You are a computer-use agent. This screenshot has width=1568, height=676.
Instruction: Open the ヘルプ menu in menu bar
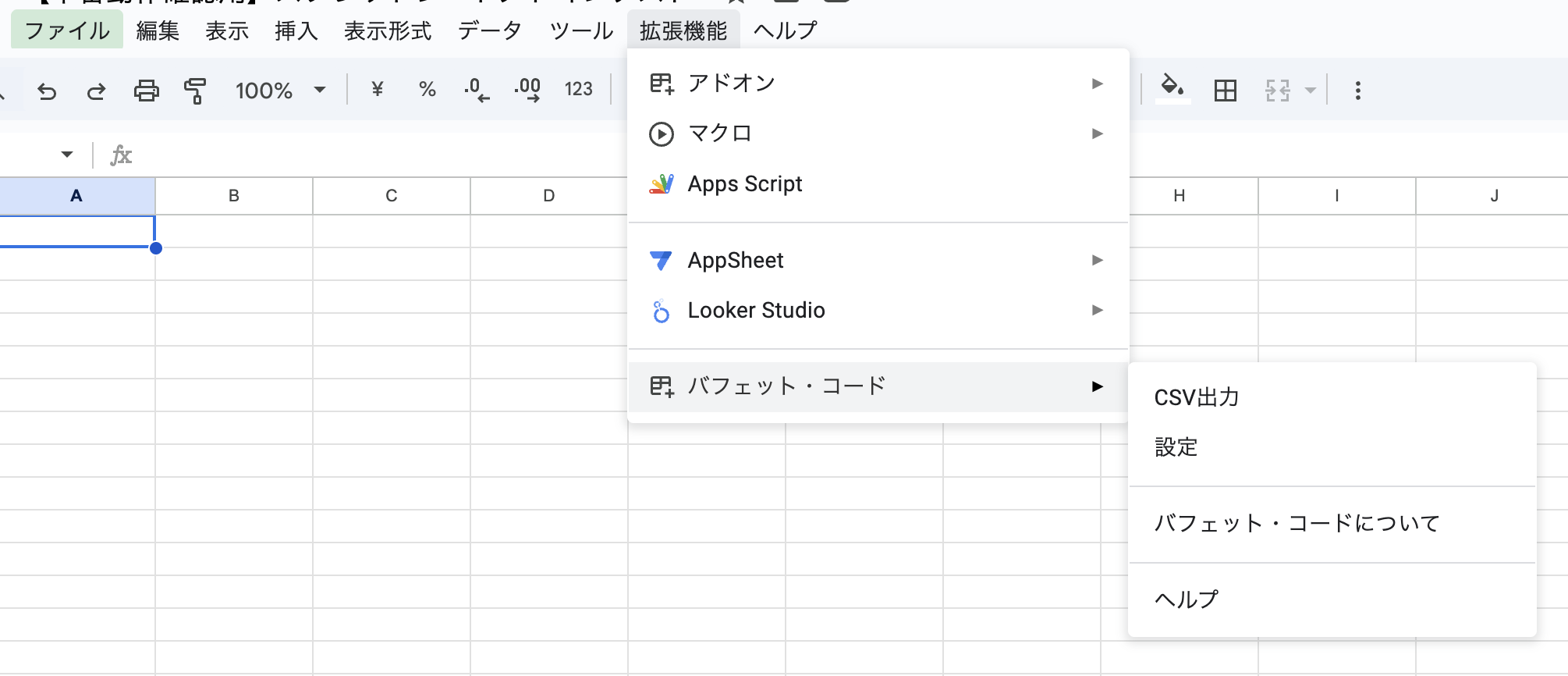(786, 30)
